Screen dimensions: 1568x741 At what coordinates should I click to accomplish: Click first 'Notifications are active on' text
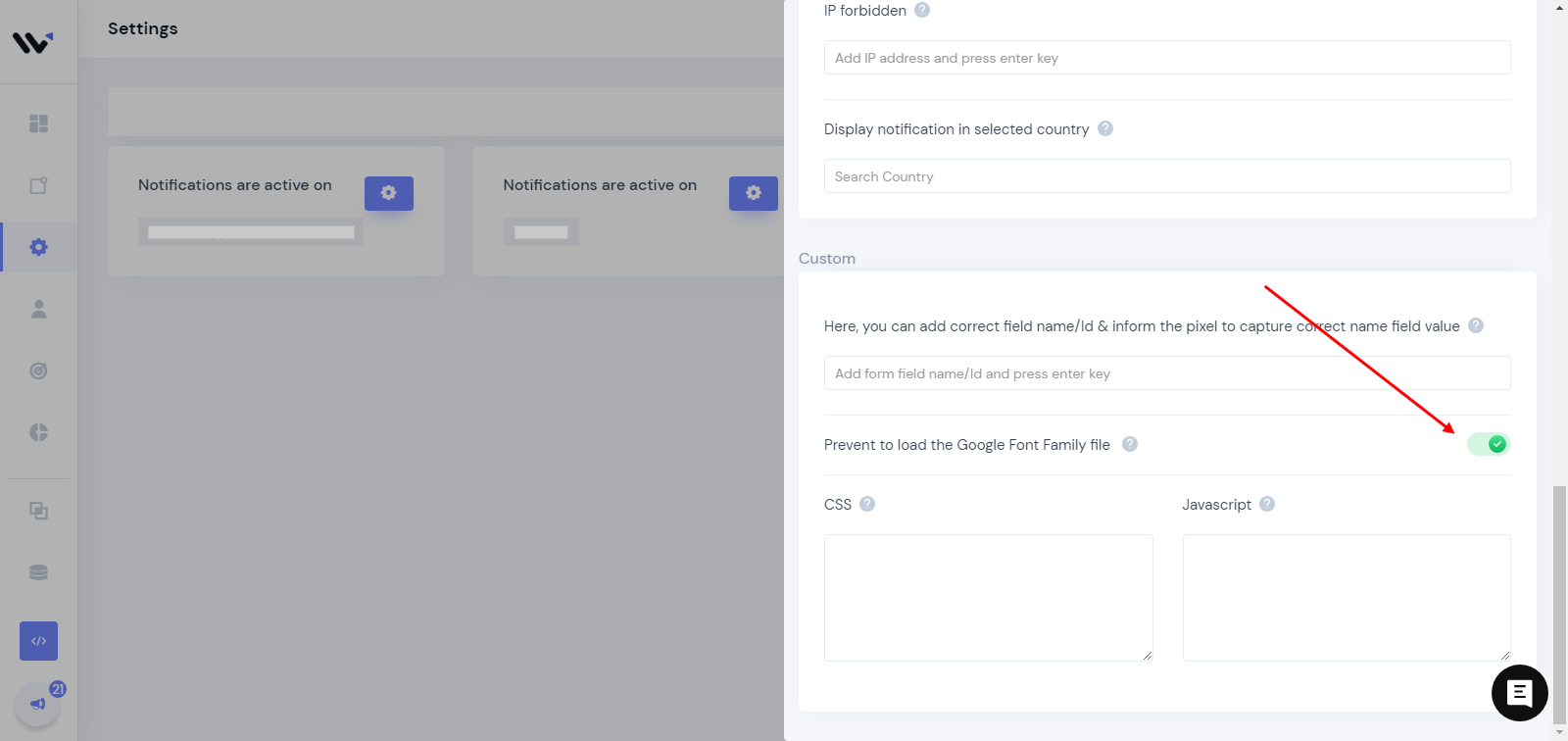(x=235, y=185)
